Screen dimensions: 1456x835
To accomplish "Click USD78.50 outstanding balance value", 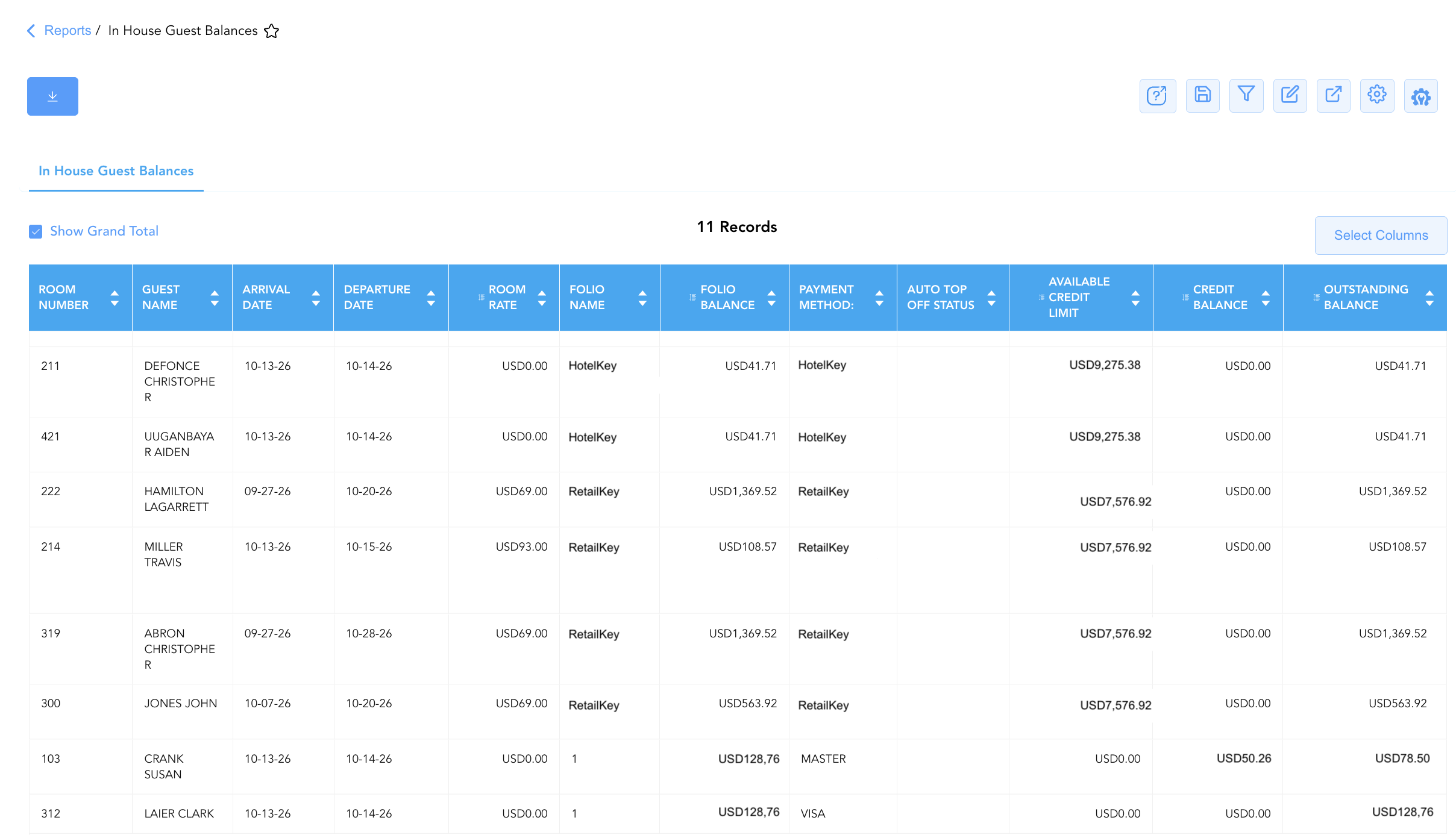I will tap(1402, 758).
